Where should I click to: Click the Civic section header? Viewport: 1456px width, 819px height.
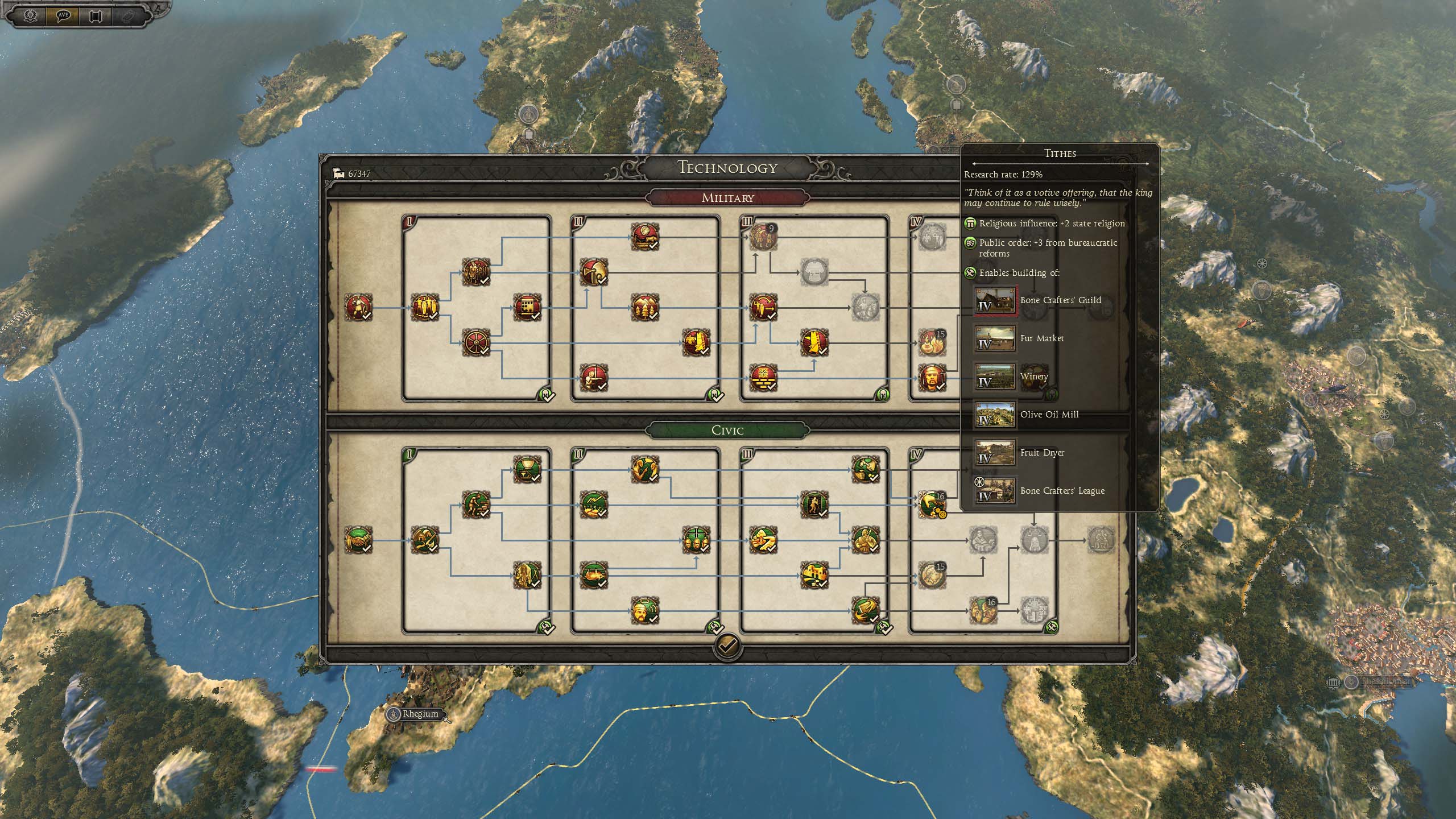click(727, 431)
